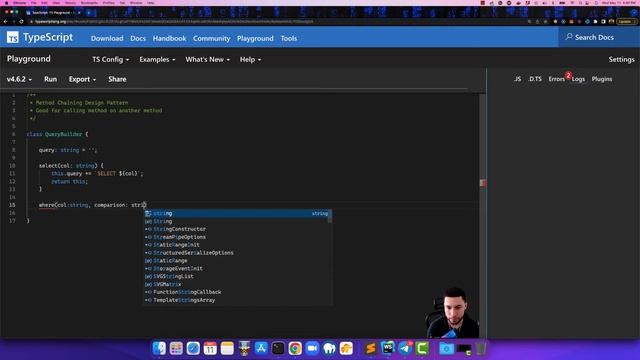Open the Tools nav link
Image resolution: width=640 pixels, height=360 pixels.
pyautogui.click(x=289, y=38)
